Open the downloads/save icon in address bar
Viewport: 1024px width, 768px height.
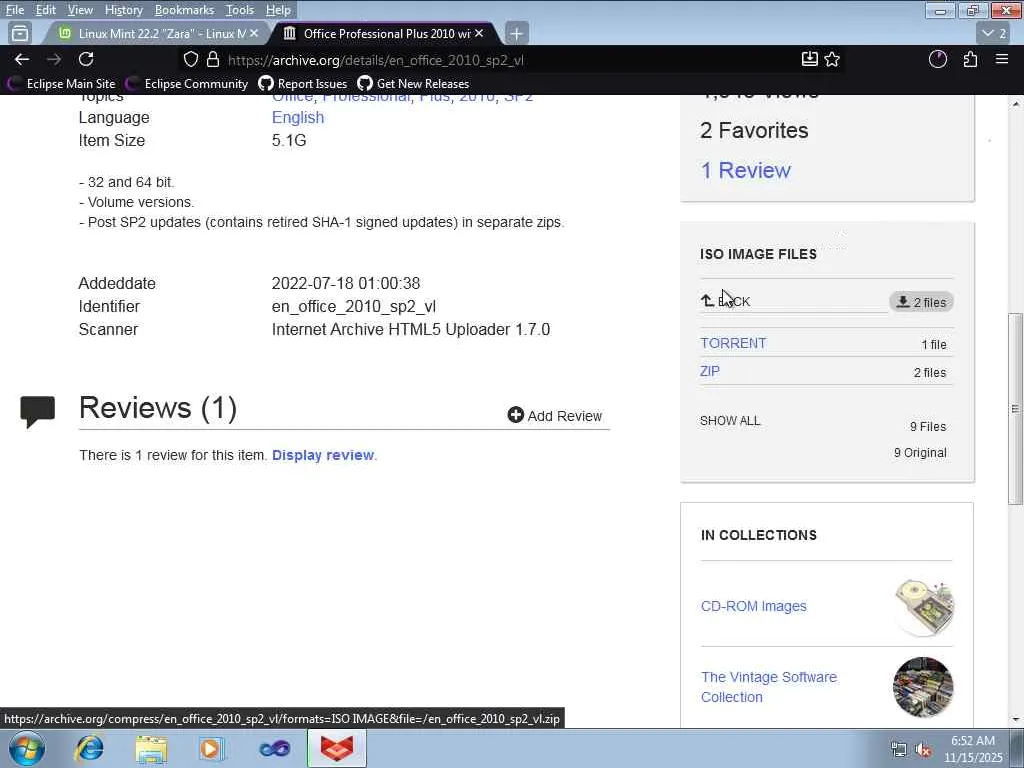[x=809, y=59]
